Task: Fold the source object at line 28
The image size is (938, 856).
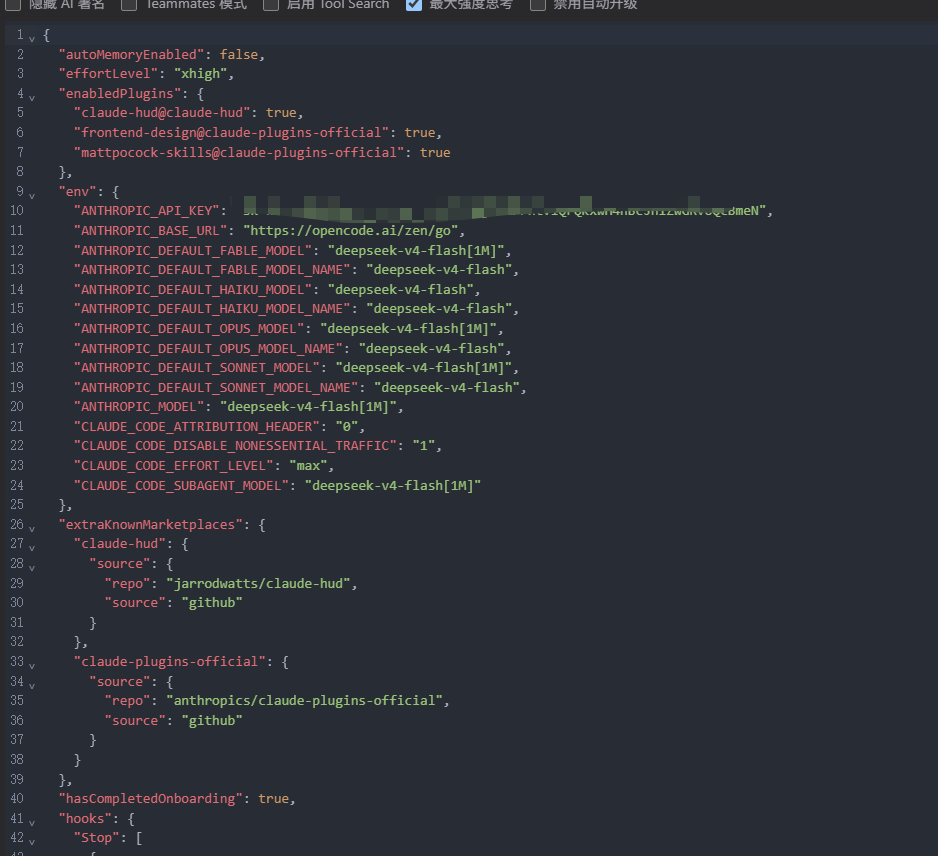Action: click(x=32, y=568)
